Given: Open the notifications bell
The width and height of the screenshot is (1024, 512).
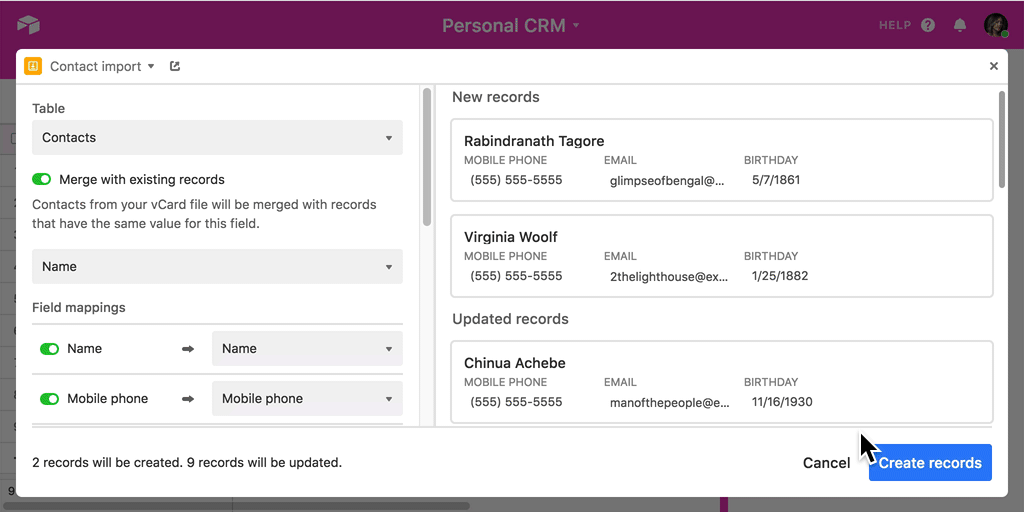Looking at the screenshot, I should (x=960, y=25).
